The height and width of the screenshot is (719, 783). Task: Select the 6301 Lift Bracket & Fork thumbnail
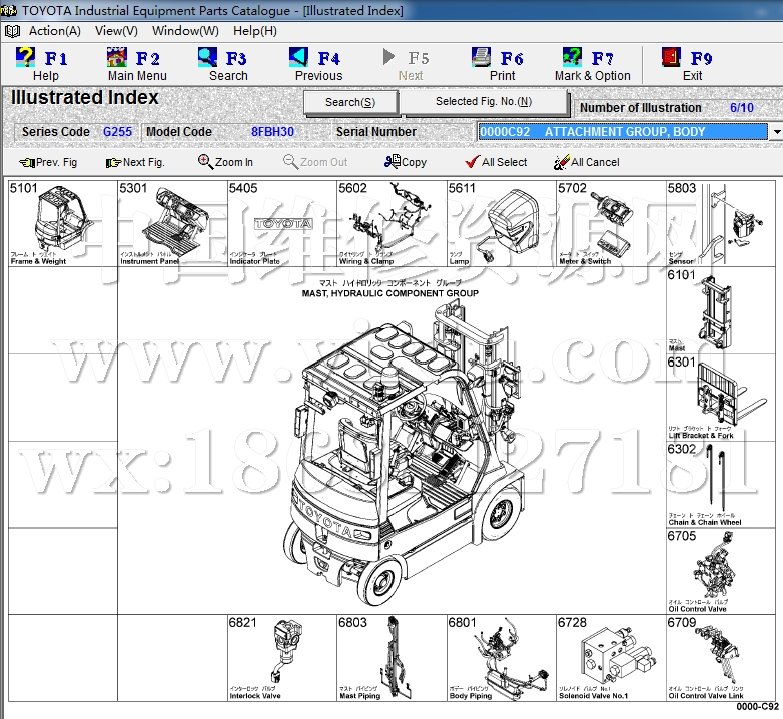coord(724,397)
